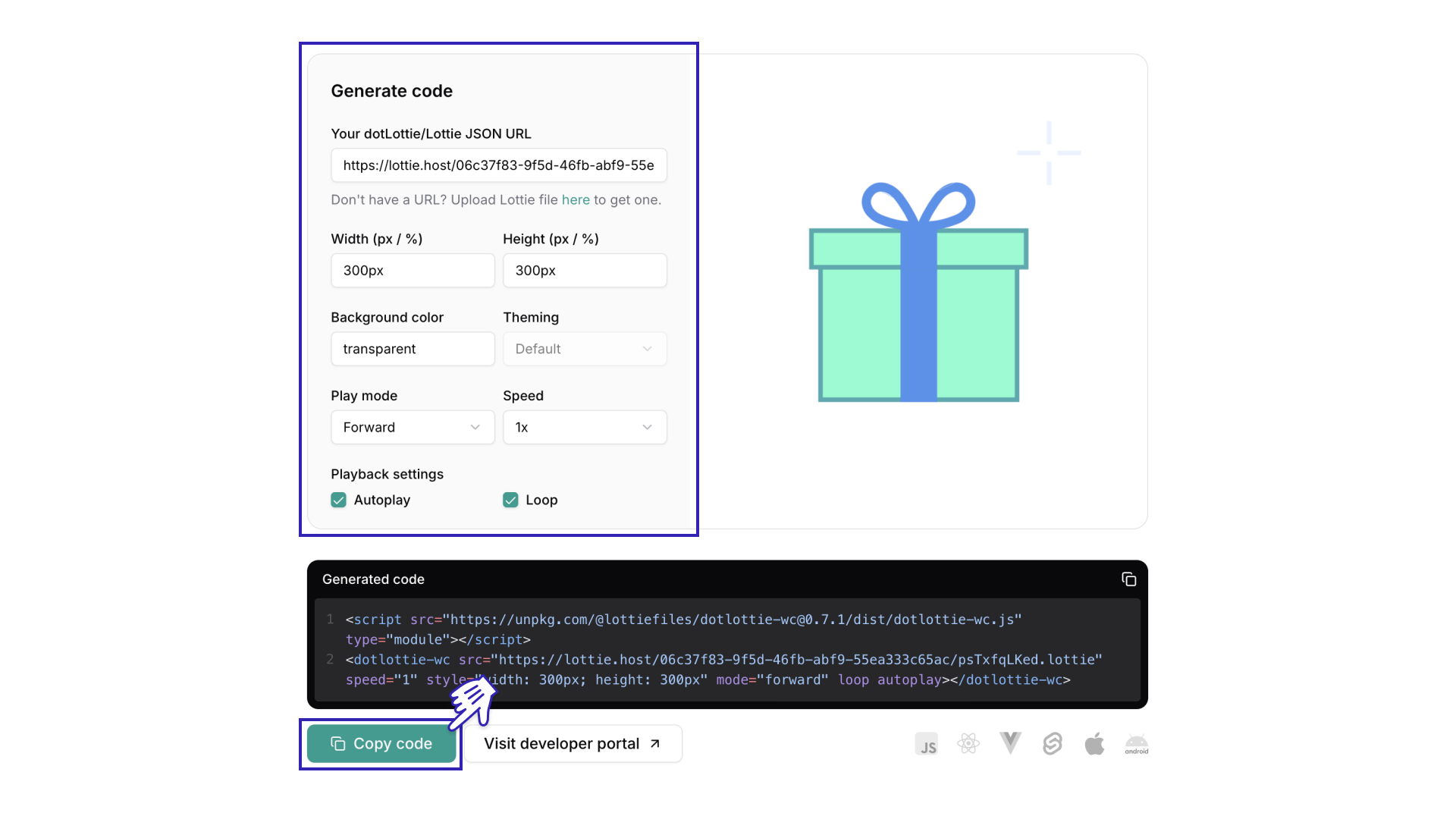Select the Svelte platform icon
This screenshot has width=1456, height=819.
click(1053, 744)
